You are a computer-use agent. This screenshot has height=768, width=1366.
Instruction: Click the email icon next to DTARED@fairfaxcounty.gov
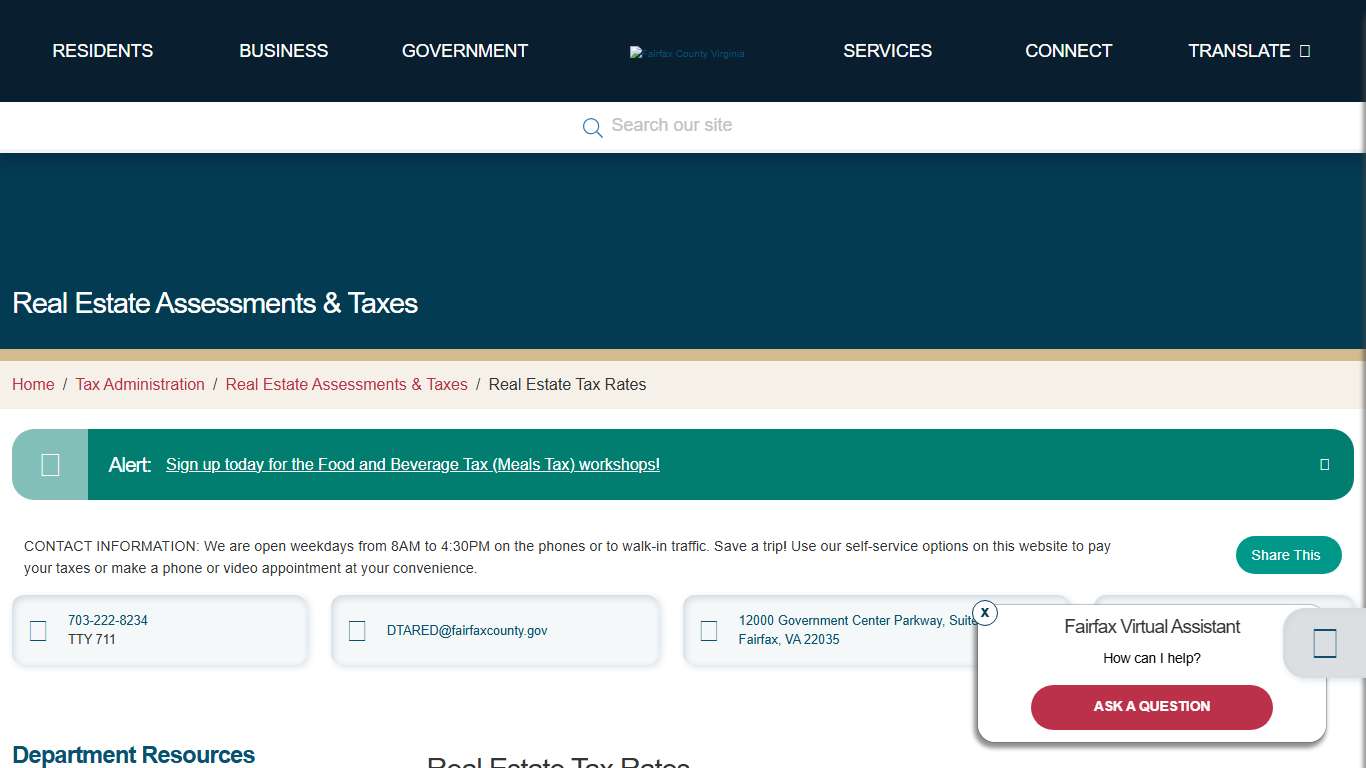click(357, 630)
